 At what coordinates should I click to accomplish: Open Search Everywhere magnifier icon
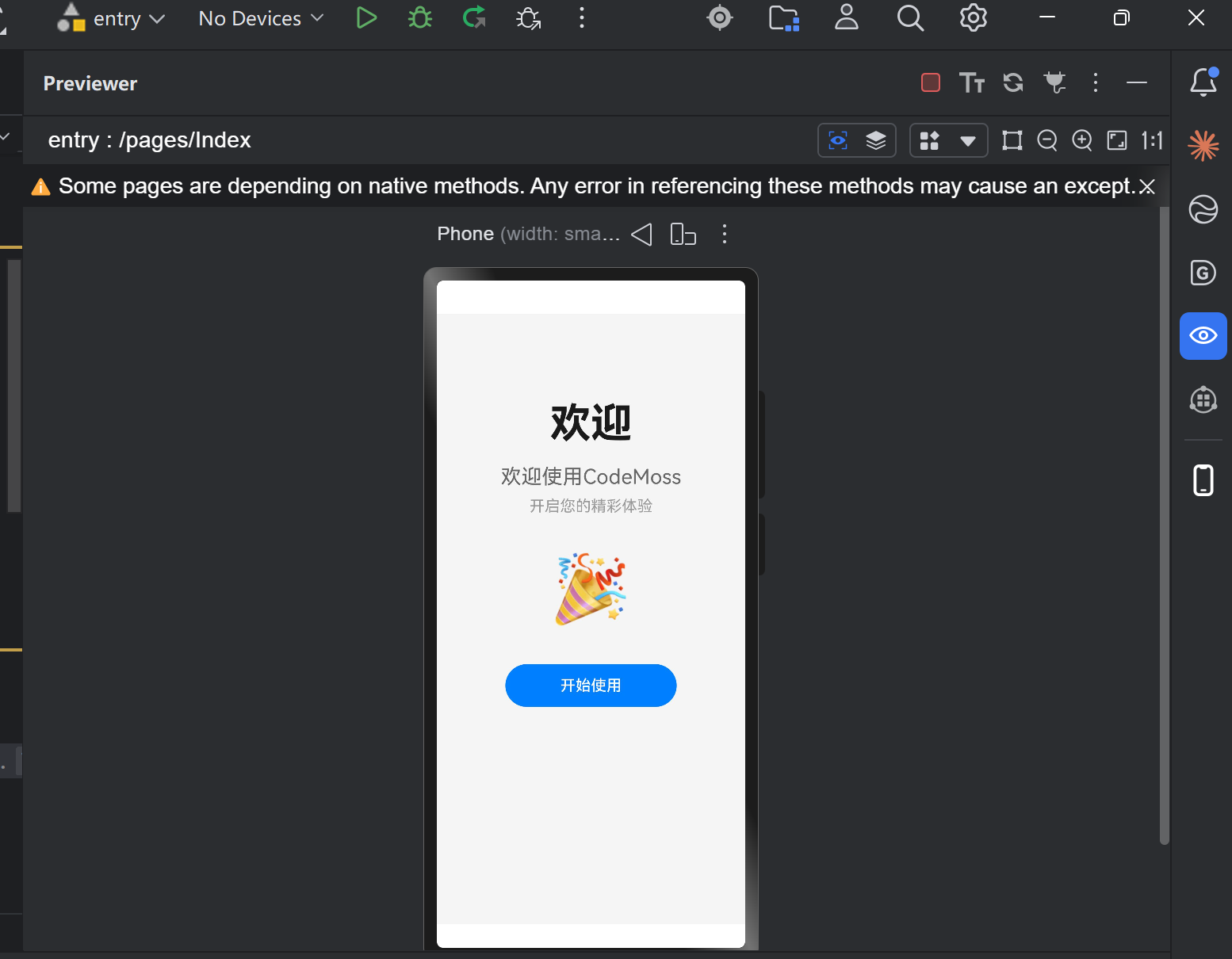(910, 17)
